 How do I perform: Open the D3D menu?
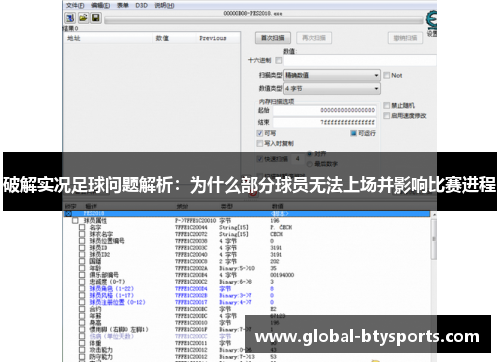coord(141,5)
